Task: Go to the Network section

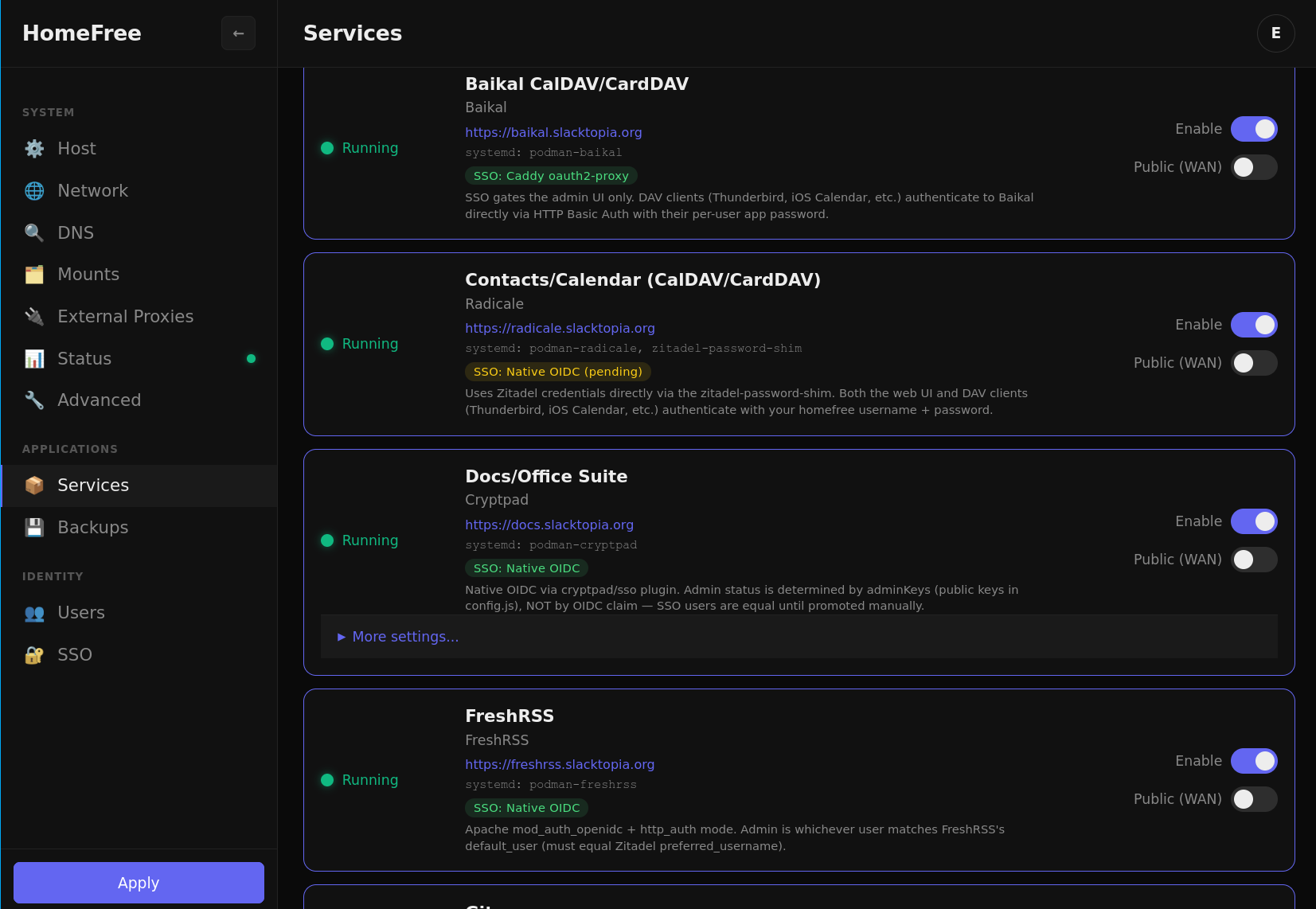Action: pos(139,191)
